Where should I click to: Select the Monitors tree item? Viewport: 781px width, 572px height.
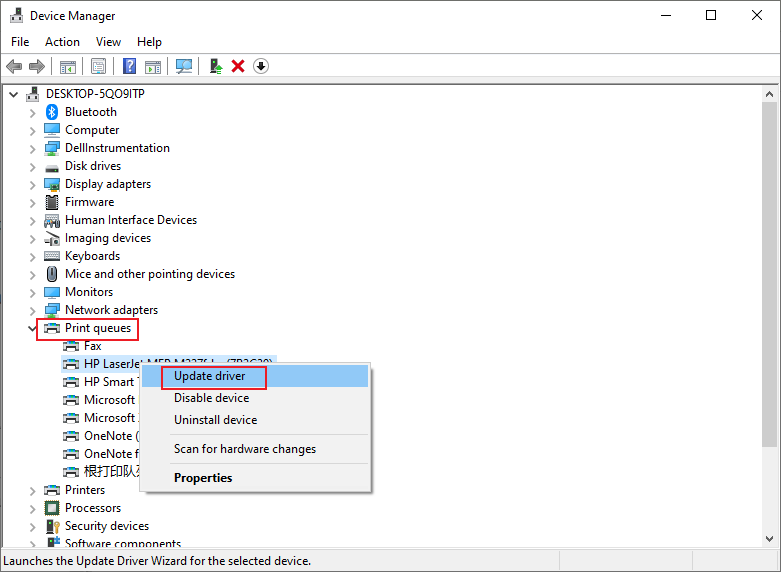click(x=89, y=292)
